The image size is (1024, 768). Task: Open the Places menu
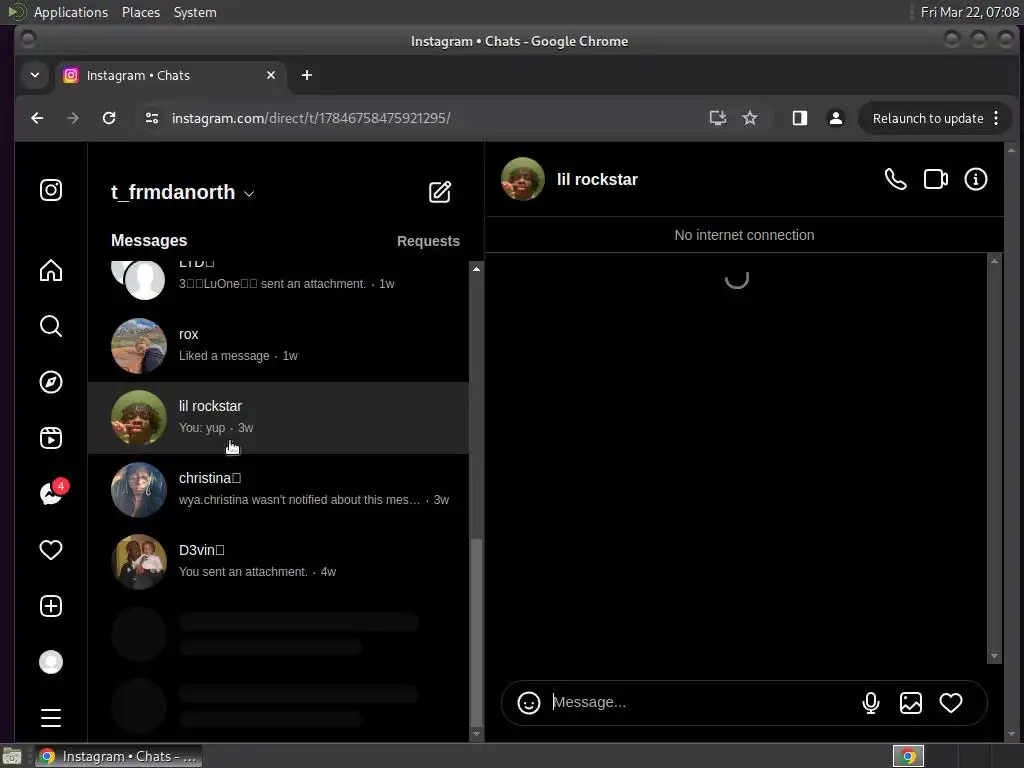tap(141, 12)
